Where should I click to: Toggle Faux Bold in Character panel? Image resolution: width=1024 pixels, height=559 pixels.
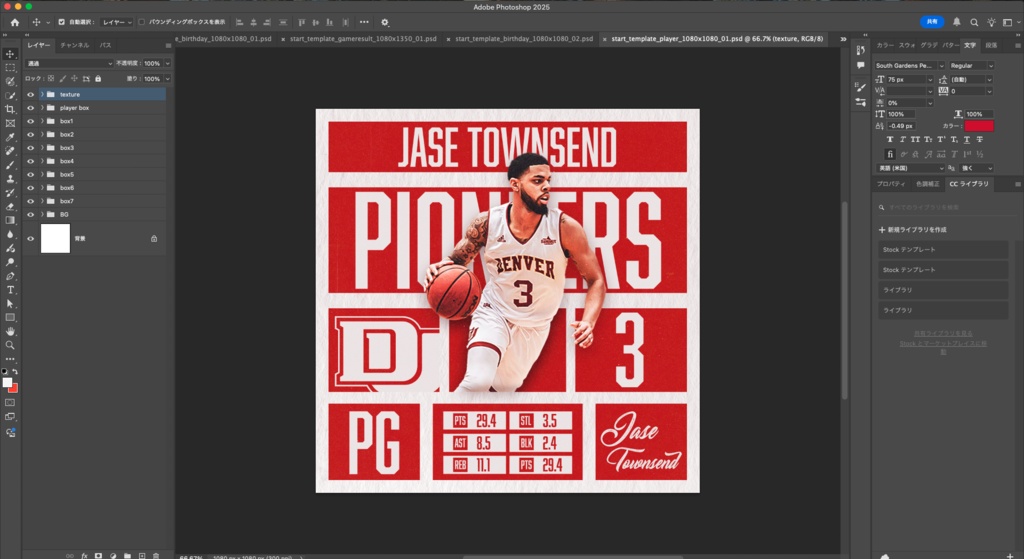click(x=889, y=139)
